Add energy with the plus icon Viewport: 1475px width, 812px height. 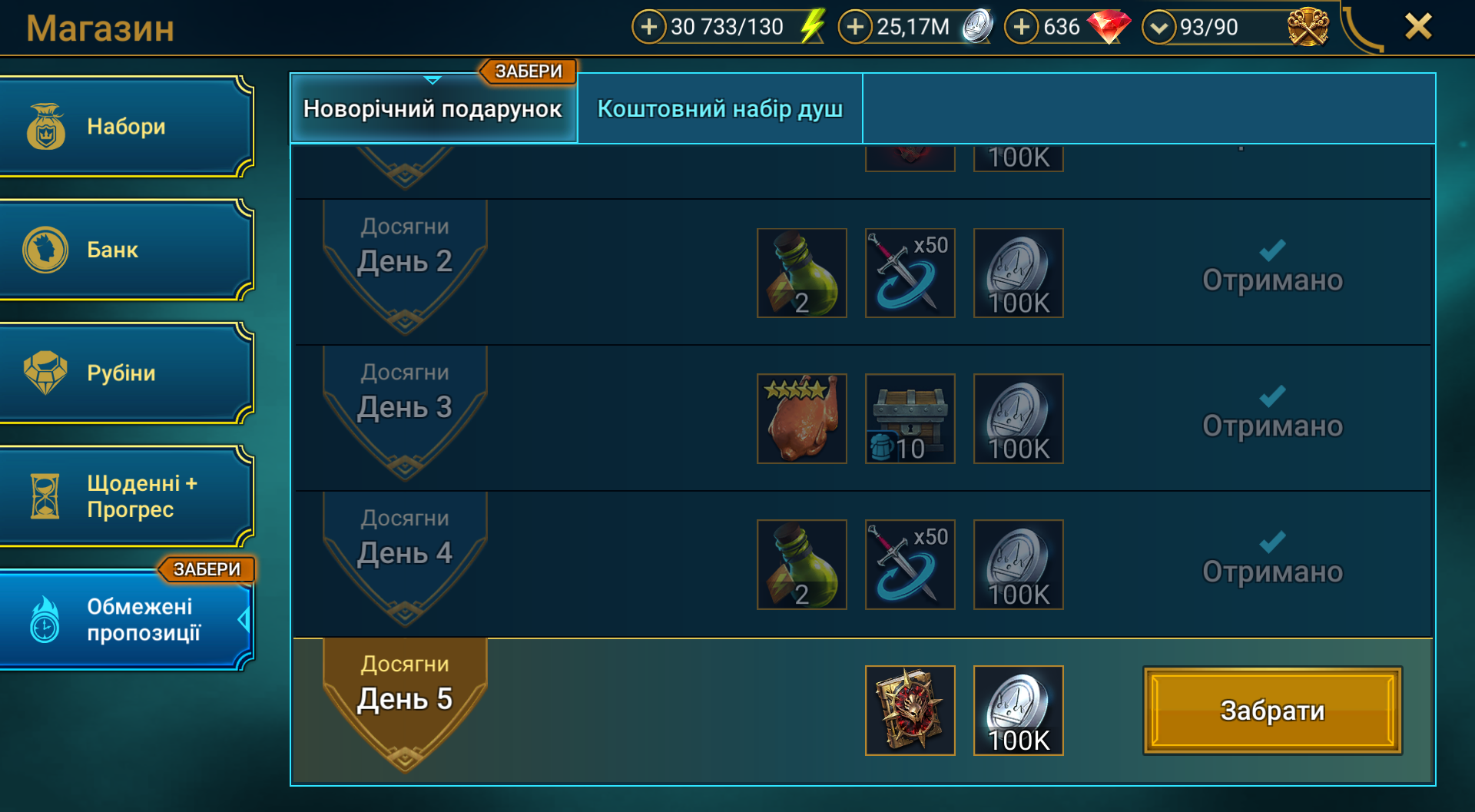(x=648, y=27)
